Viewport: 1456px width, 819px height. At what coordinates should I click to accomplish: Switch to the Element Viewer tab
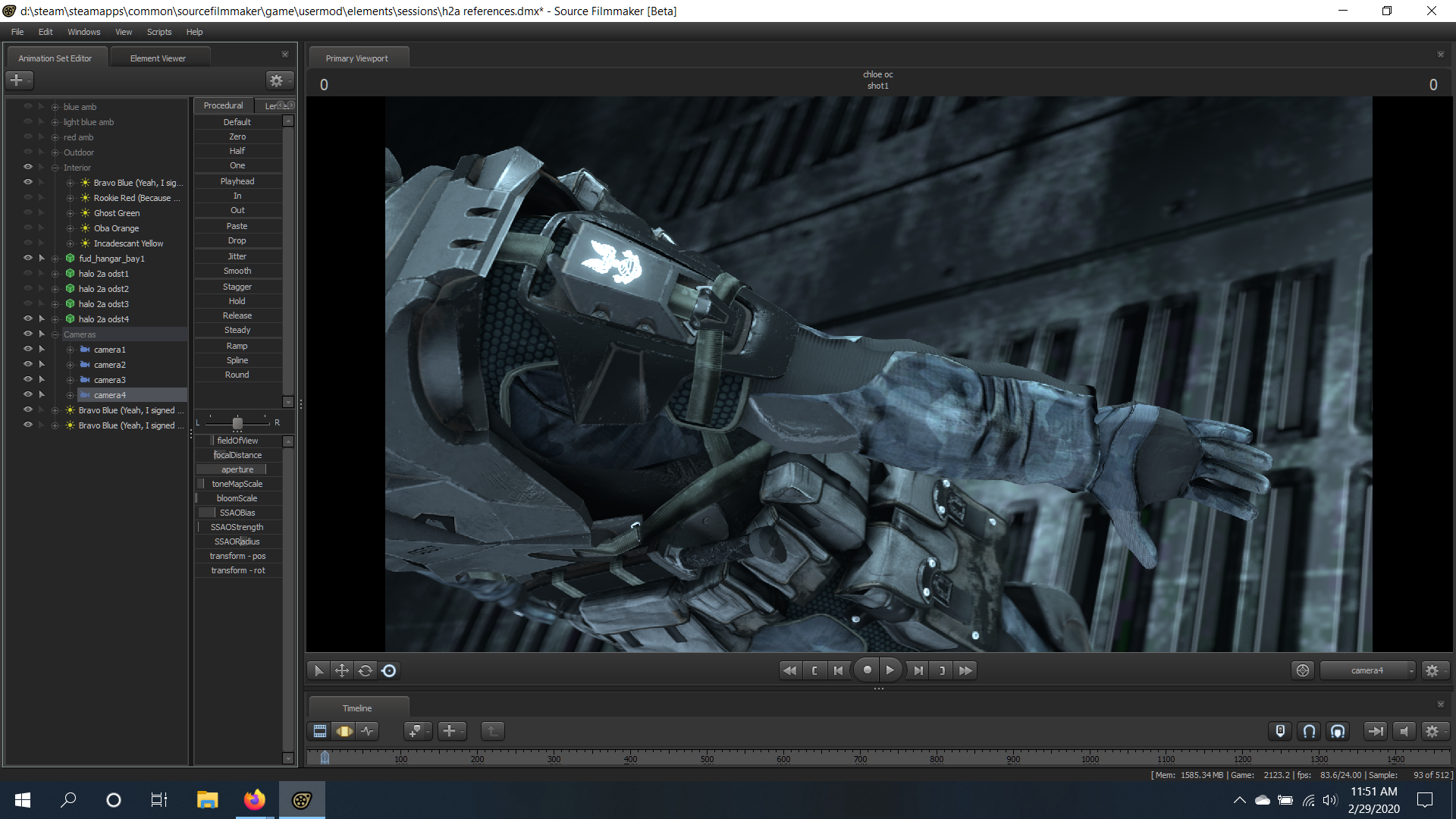point(158,58)
